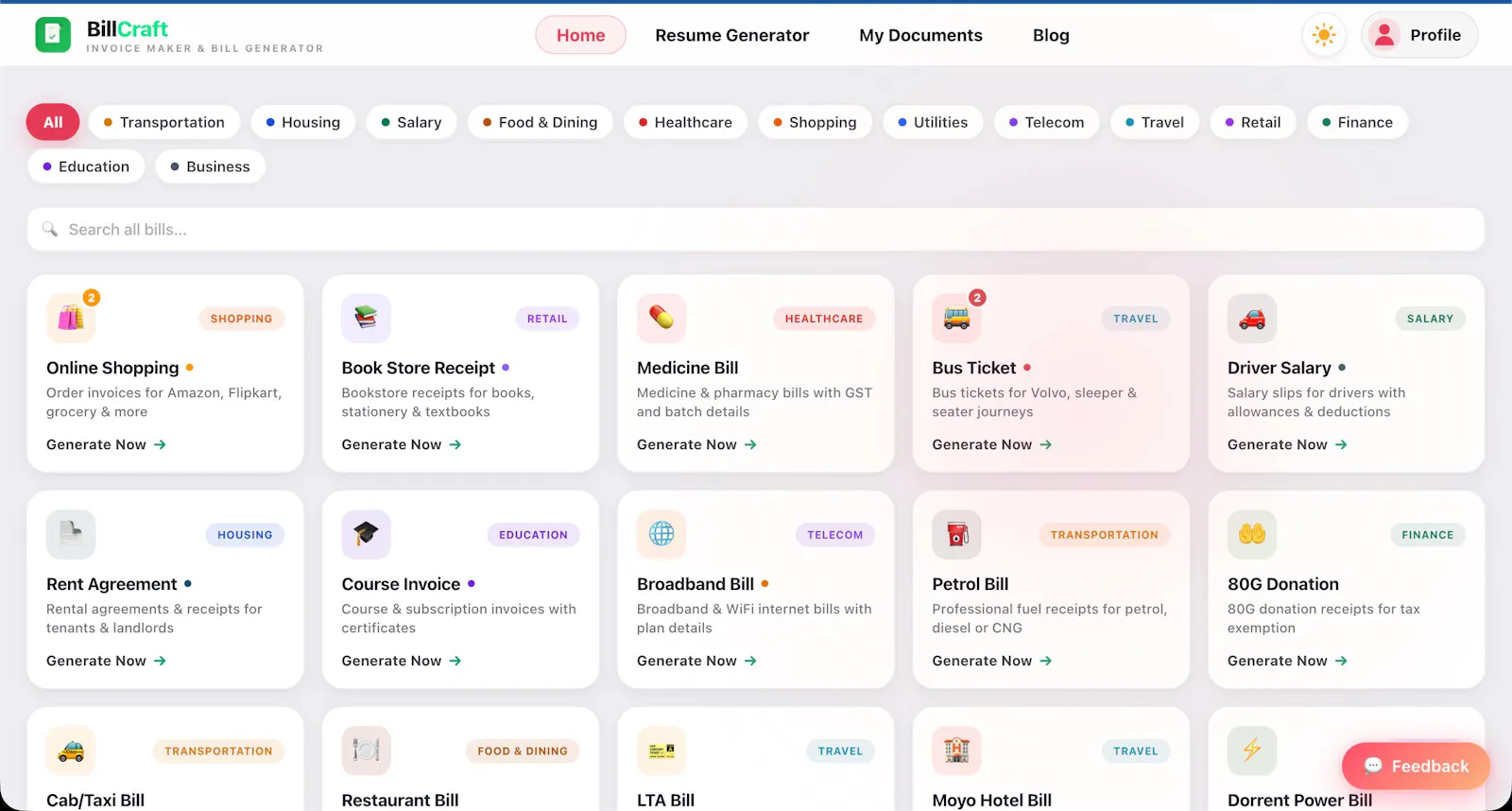
Task: Filter bills by Housing chip
Action: click(303, 122)
